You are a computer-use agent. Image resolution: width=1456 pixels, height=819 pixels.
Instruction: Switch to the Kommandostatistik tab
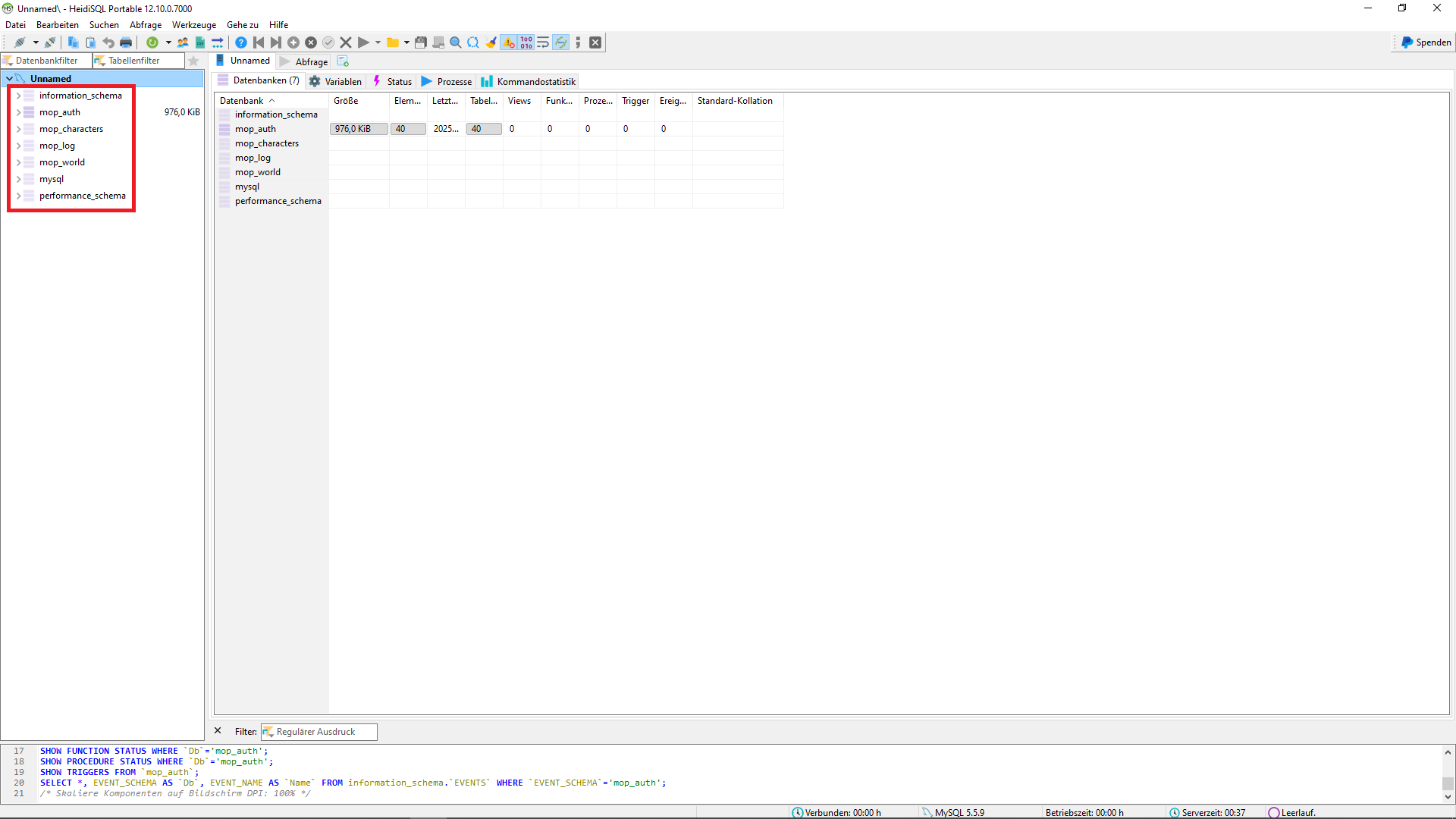[529, 81]
